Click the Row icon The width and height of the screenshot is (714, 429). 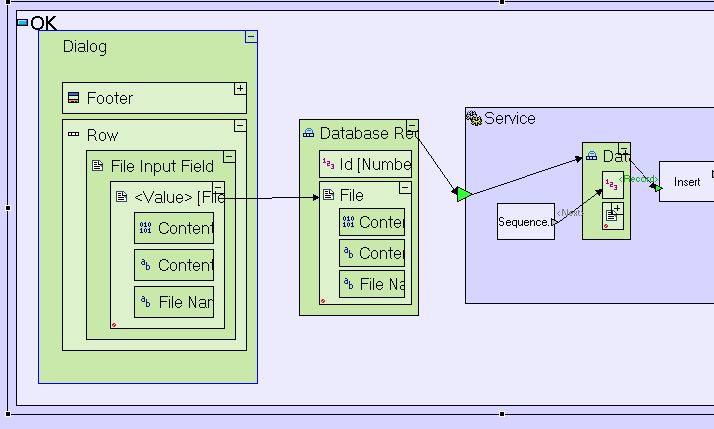[73, 135]
